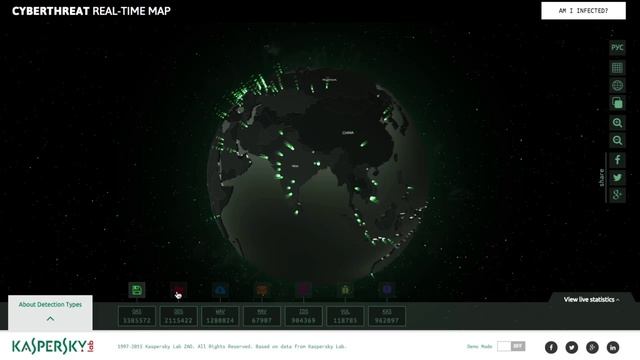640x360 pixels.
Task: Expand the About Detection Types panel
Action: [50, 312]
